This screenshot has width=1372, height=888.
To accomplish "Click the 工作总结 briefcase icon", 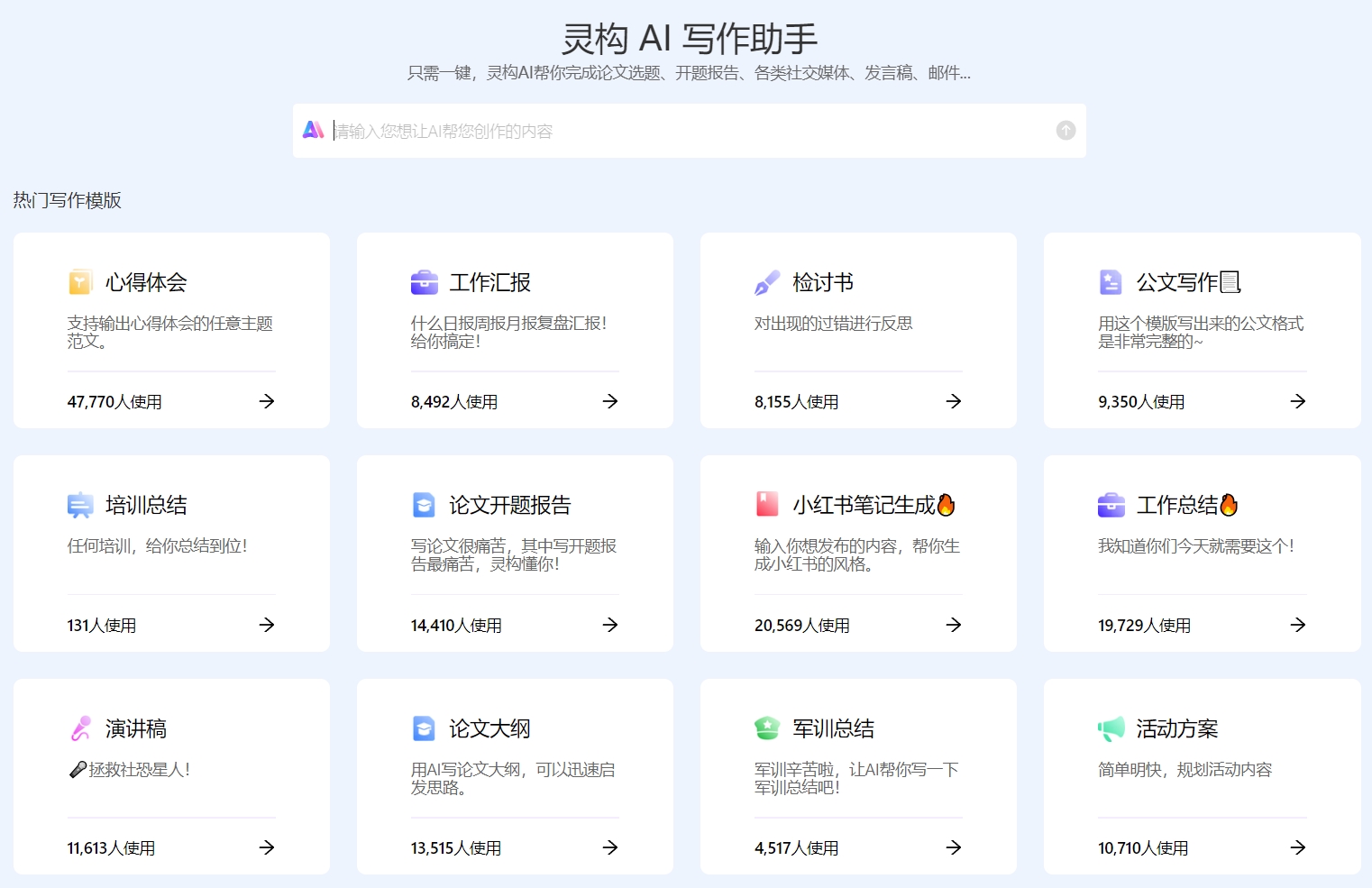I will tap(1111, 505).
